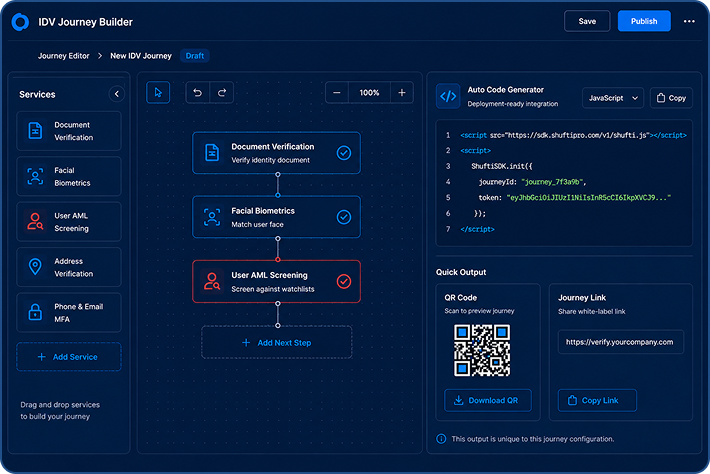This screenshot has width=710, height=474.
Task: Collapse the Services sidebar
Action: [x=117, y=94]
